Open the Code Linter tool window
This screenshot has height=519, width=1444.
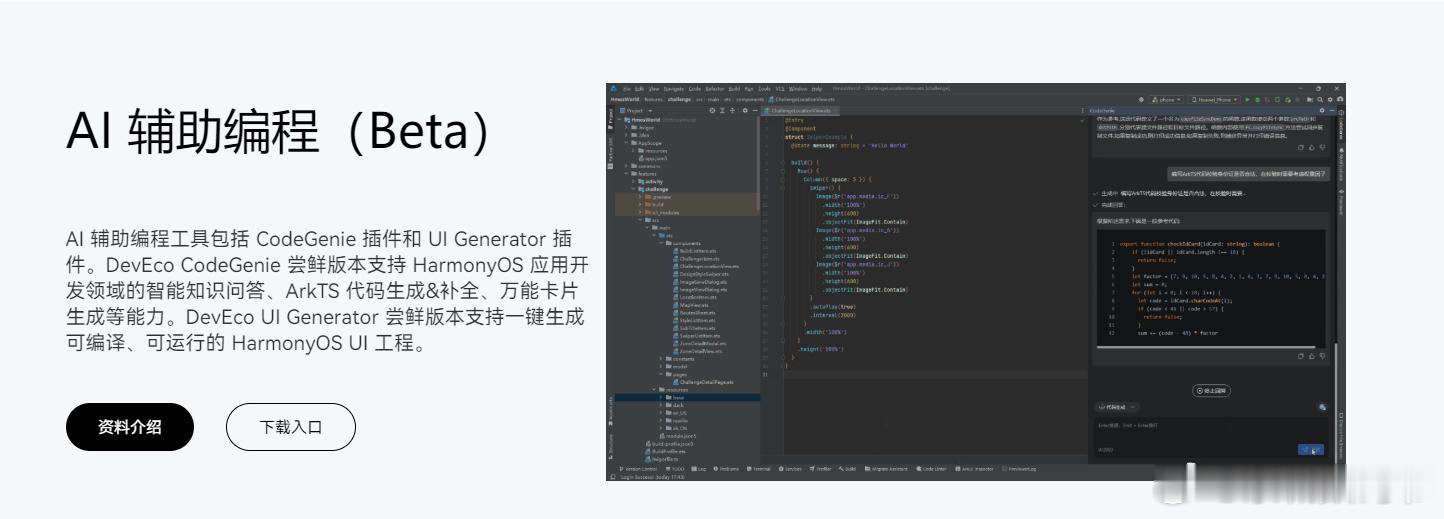(x=931, y=469)
